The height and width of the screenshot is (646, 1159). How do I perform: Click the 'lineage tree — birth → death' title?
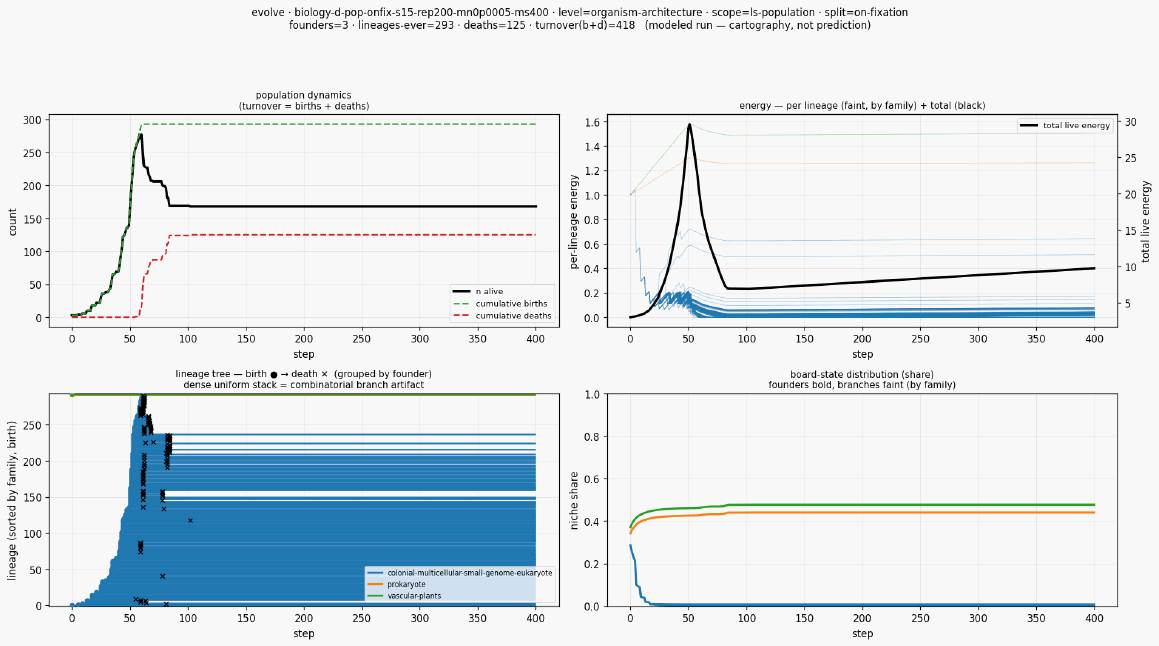pyautogui.click(x=303, y=374)
